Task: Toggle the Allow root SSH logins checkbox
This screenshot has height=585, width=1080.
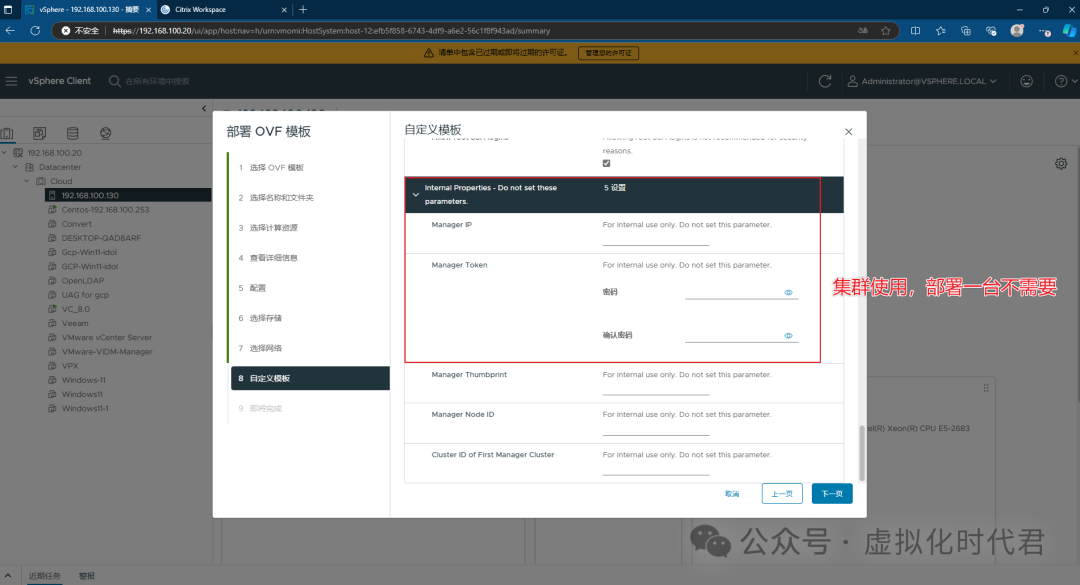Action: [606, 163]
